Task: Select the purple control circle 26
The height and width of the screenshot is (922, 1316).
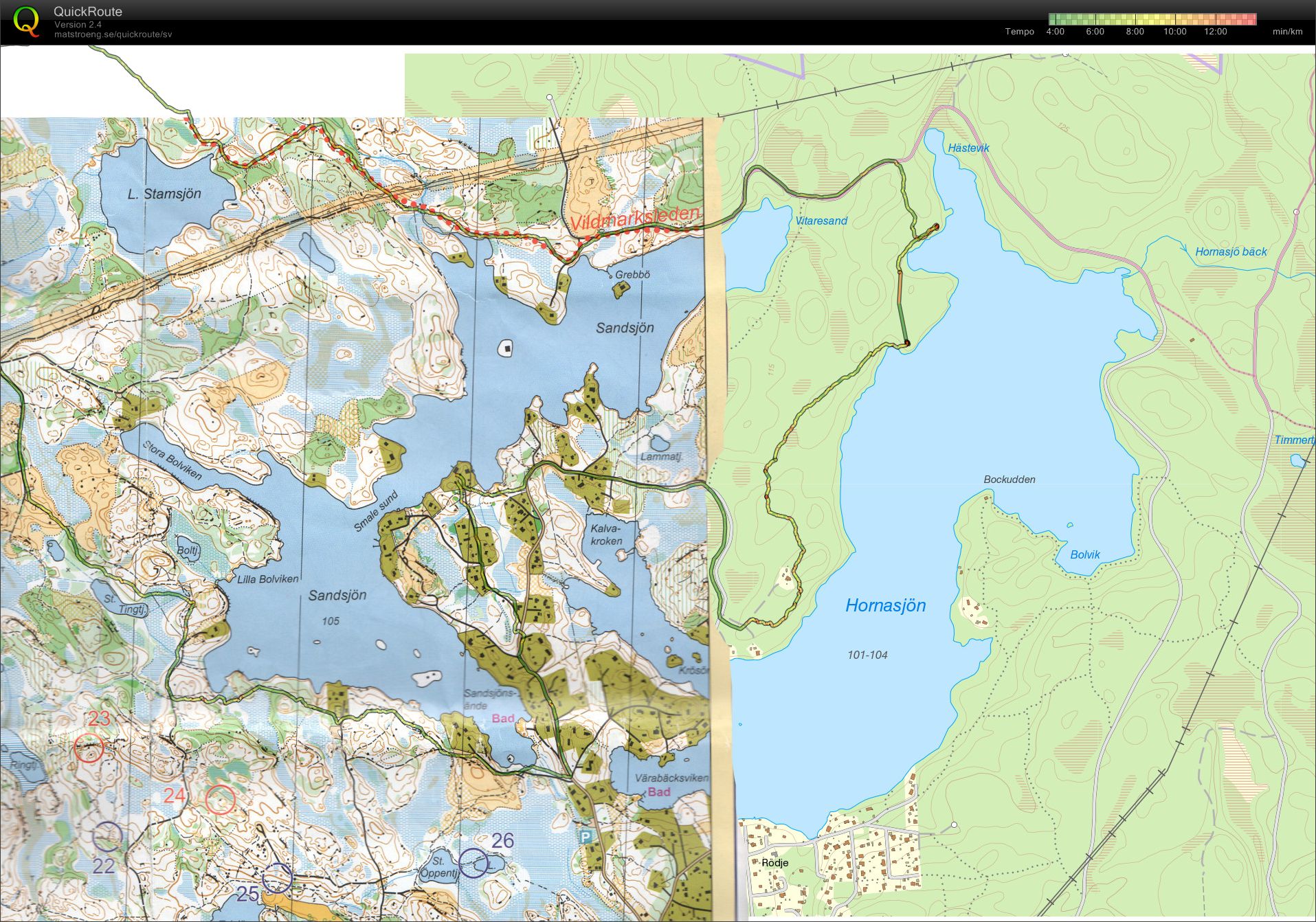Action: [473, 863]
